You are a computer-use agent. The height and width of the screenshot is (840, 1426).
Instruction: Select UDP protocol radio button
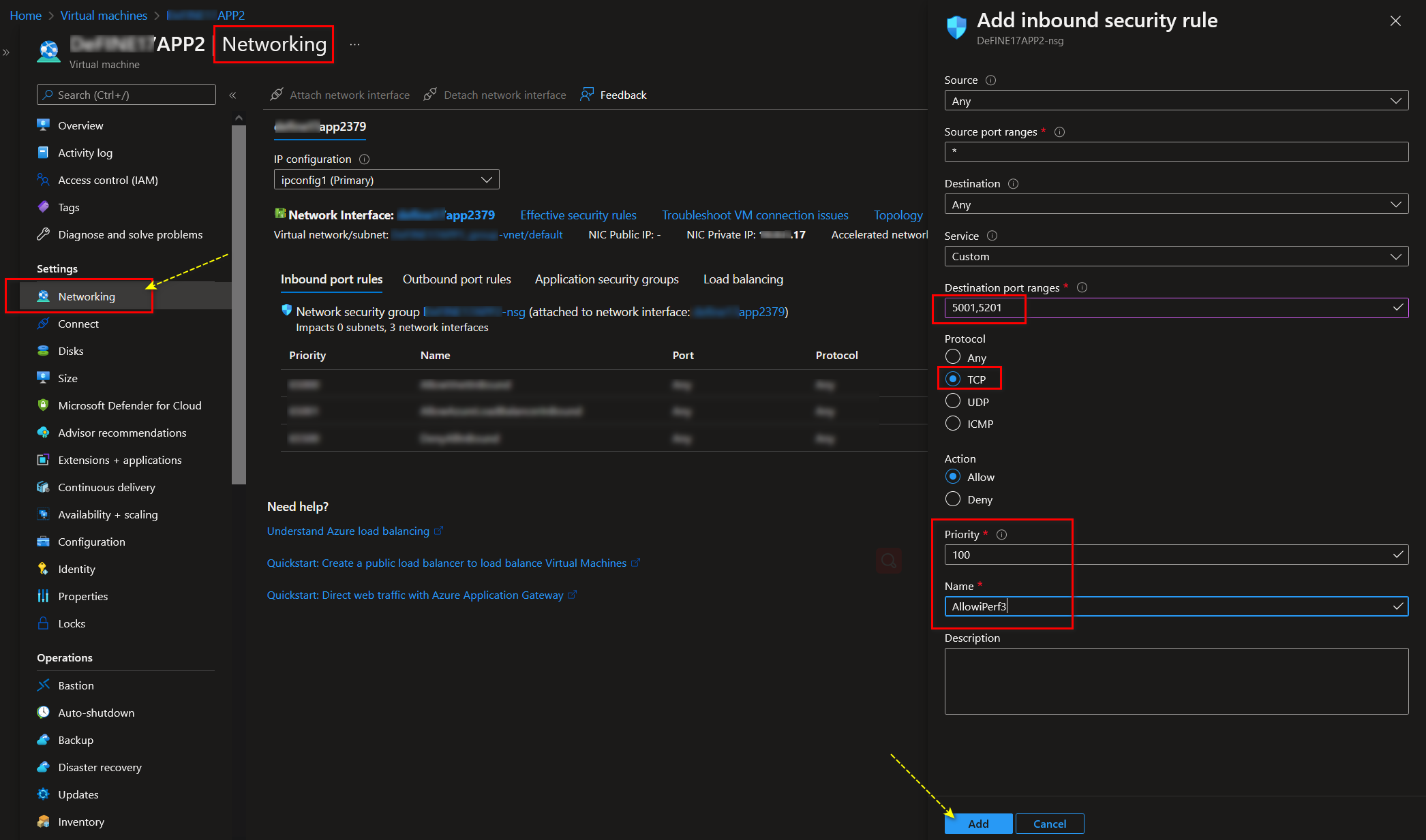[x=953, y=401]
